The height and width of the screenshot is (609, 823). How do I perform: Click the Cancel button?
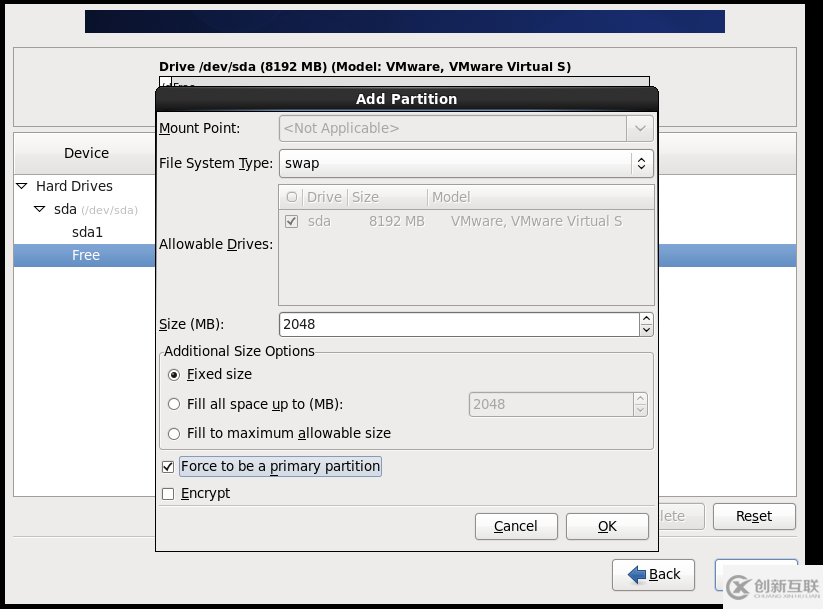click(x=516, y=527)
